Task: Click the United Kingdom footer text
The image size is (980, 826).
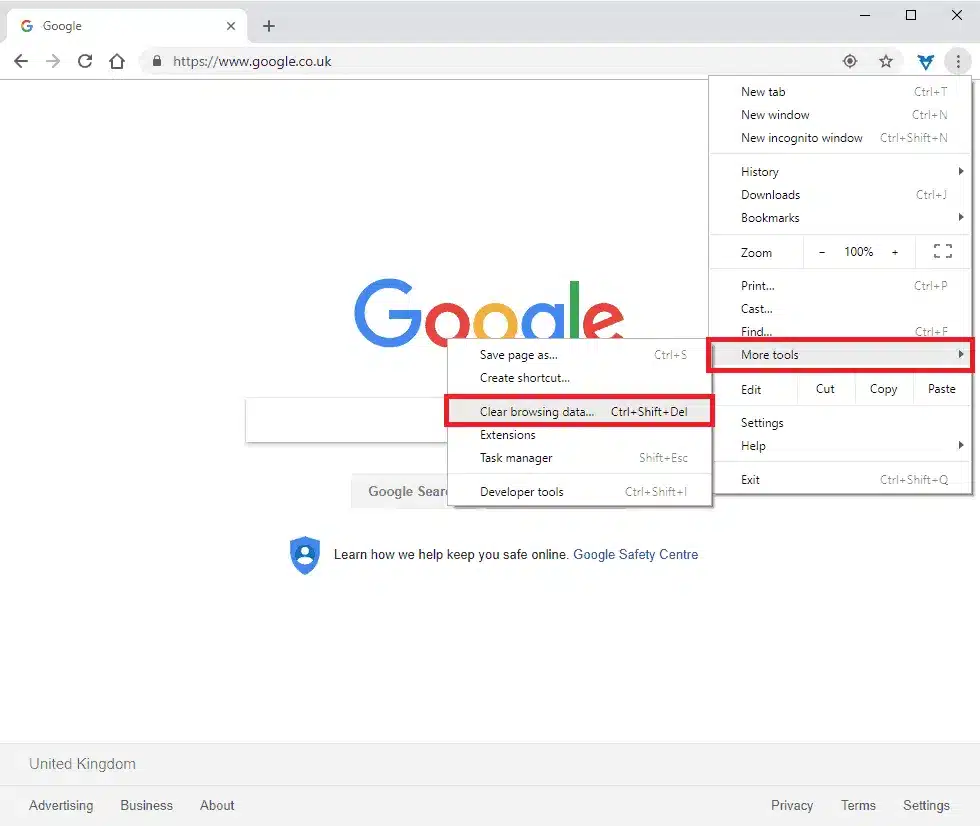Action: (82, 764)
